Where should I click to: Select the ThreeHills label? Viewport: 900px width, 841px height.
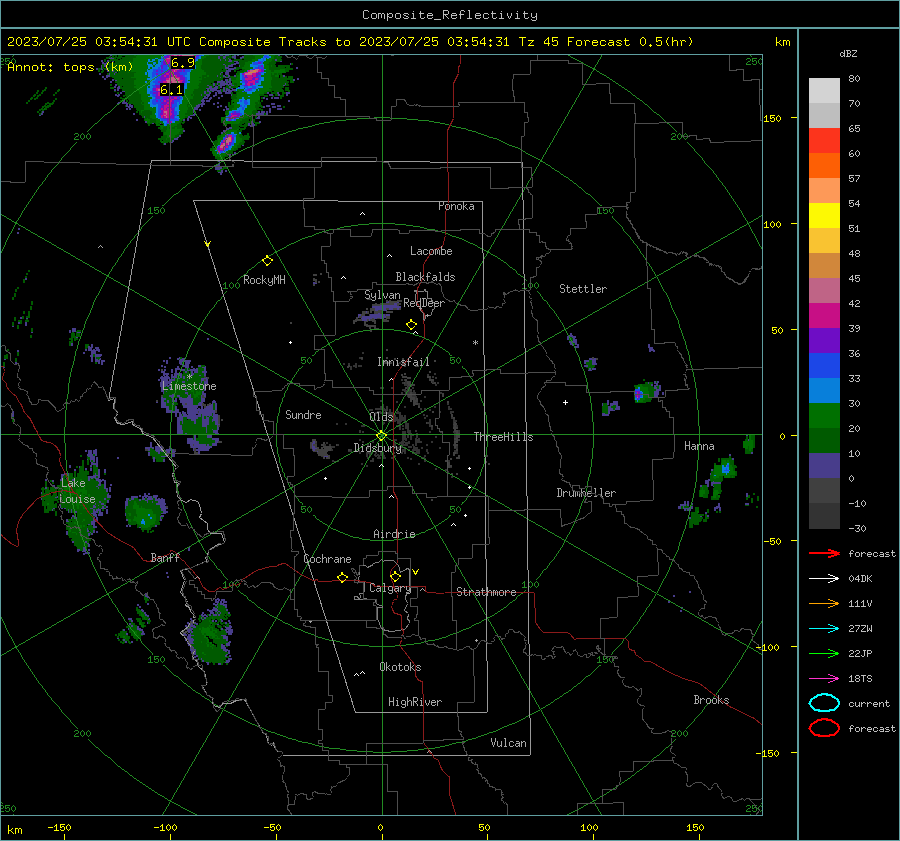point(503,437)
